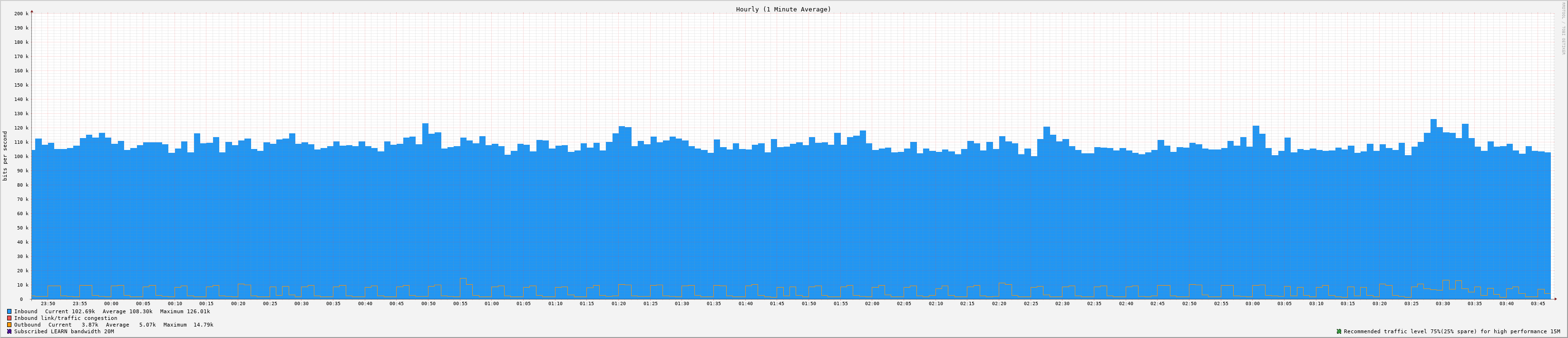Click the orange Outbound legend swatch
This screenshot has width=1568, height=338.
(9, 325)
